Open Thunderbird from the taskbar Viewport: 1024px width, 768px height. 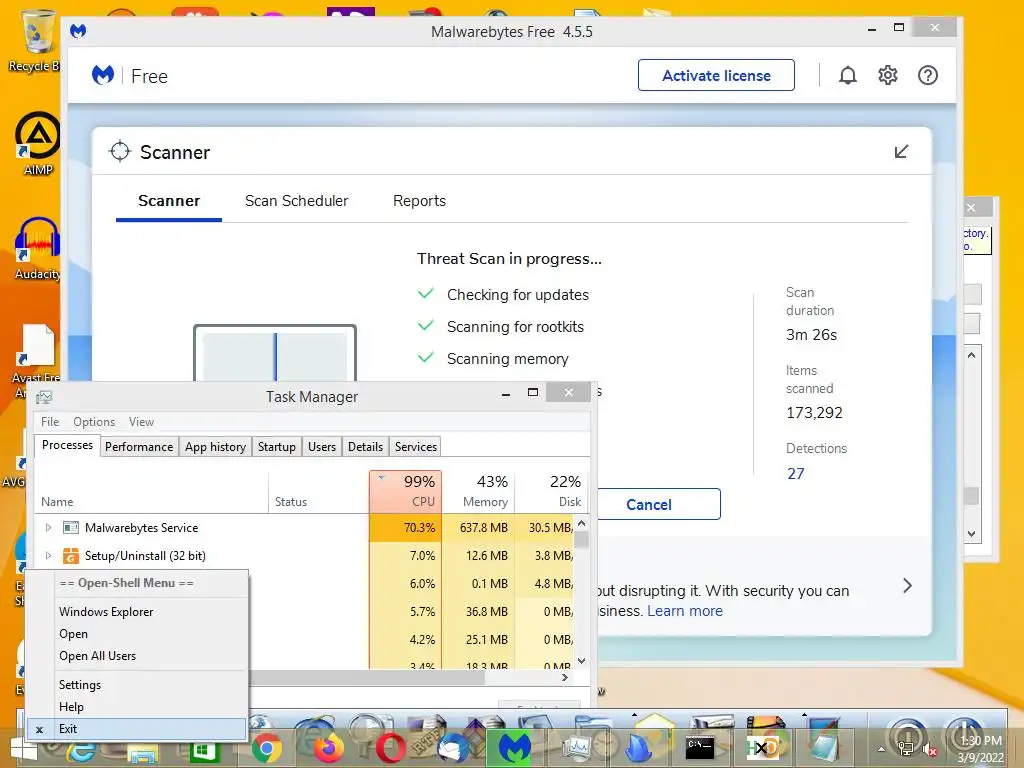click(x=453, y=749)
